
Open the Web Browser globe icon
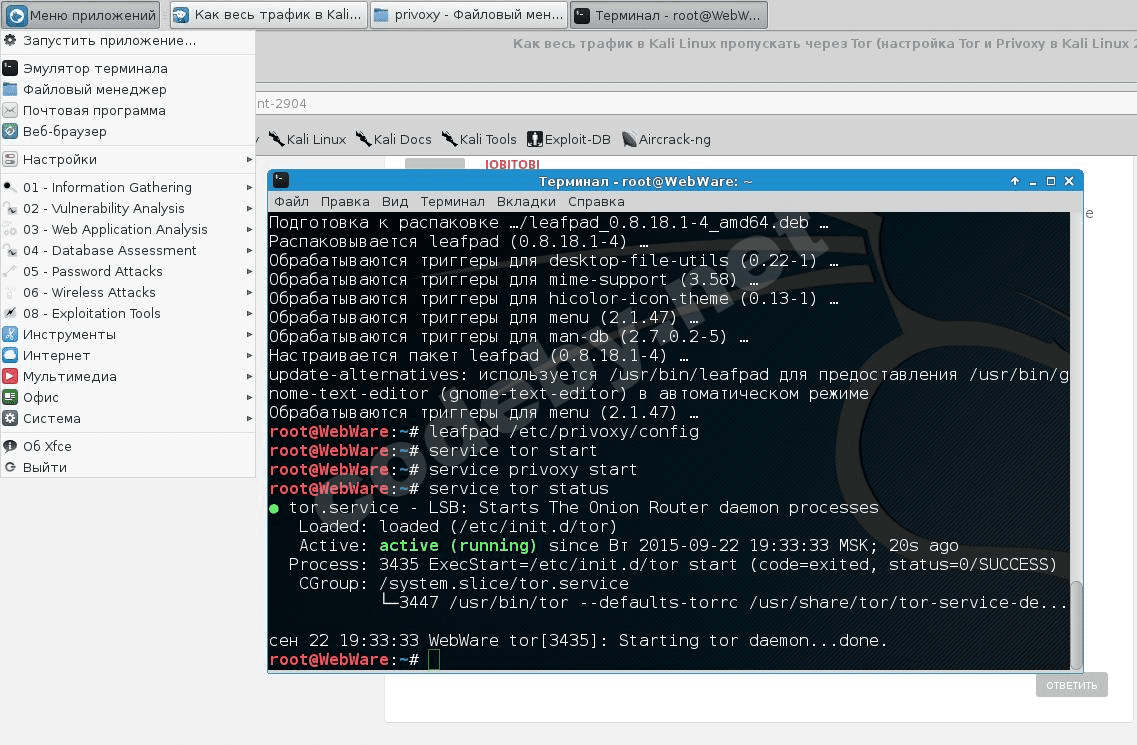10,131
